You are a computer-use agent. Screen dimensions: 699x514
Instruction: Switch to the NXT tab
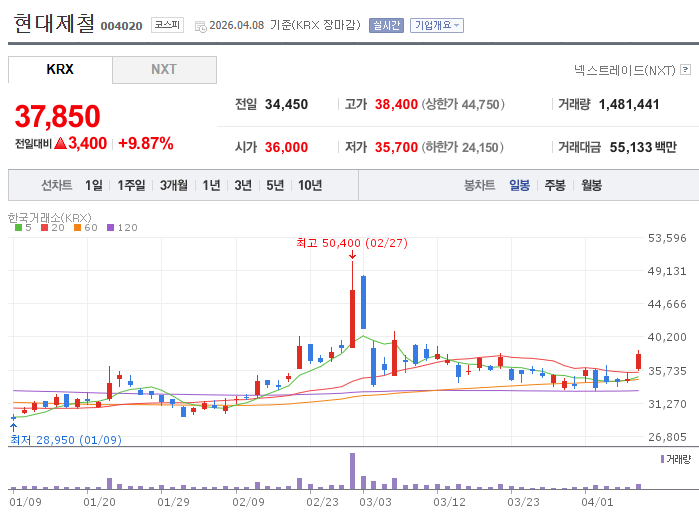tap(164, 70)
